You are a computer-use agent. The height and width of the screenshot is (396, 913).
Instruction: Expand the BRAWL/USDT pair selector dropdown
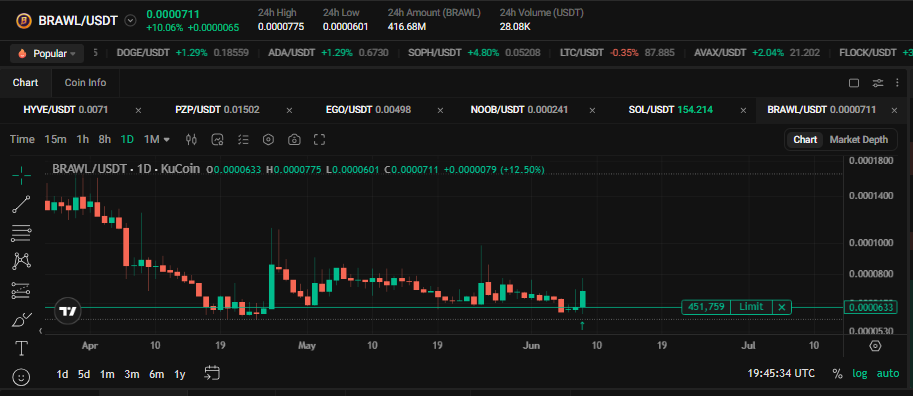click(x=131, y=20)
